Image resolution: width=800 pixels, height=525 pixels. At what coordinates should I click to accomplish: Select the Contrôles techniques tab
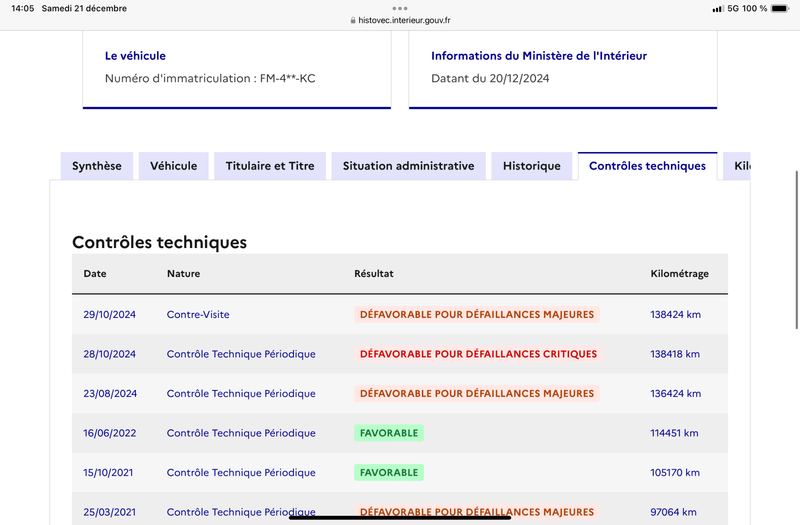647,166
